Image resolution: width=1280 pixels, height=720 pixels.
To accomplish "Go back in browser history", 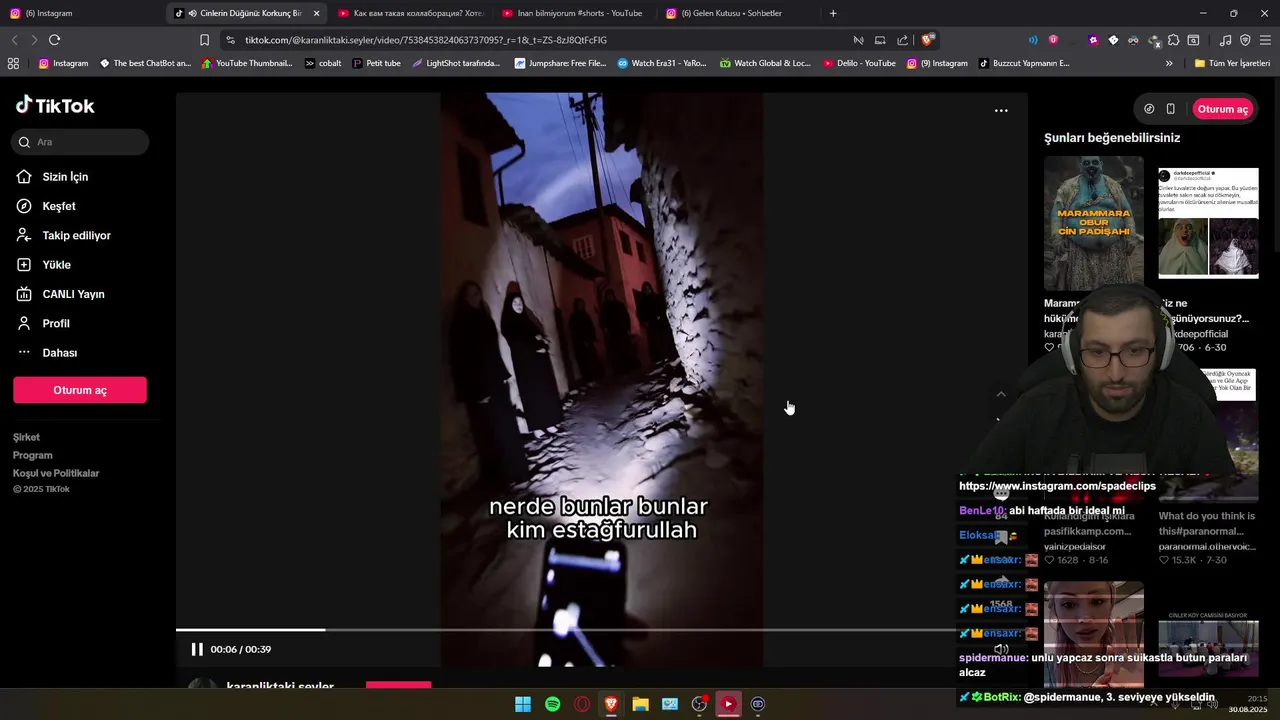I will (x=14, y=40).
